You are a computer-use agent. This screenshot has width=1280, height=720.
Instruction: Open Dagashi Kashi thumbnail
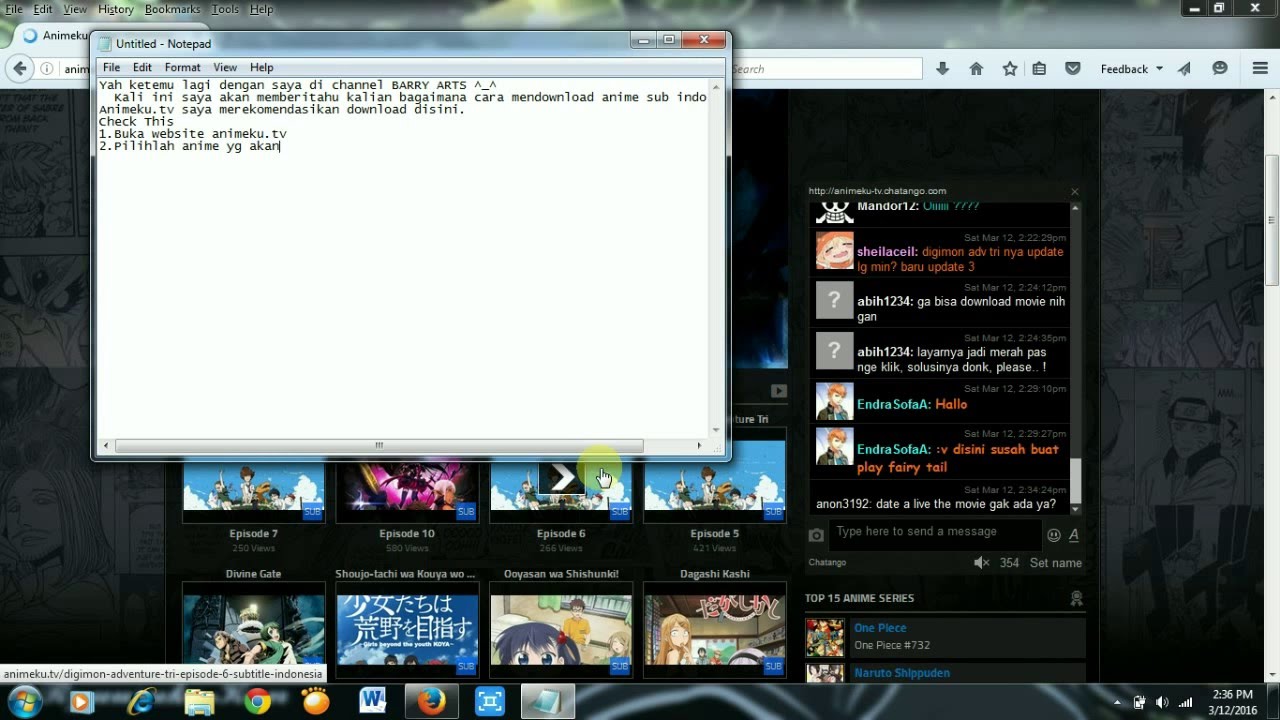(715, 631)
